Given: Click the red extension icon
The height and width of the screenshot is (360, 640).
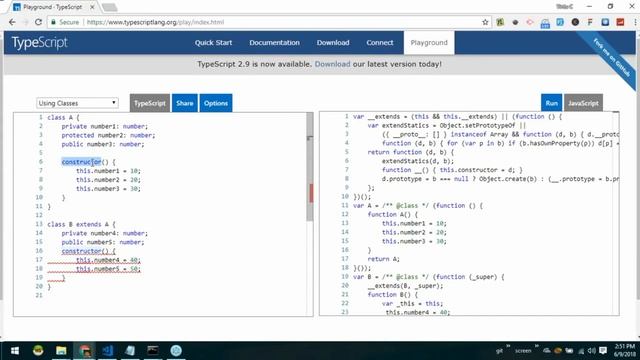Looking at the screenshot, I should [620, 22].
